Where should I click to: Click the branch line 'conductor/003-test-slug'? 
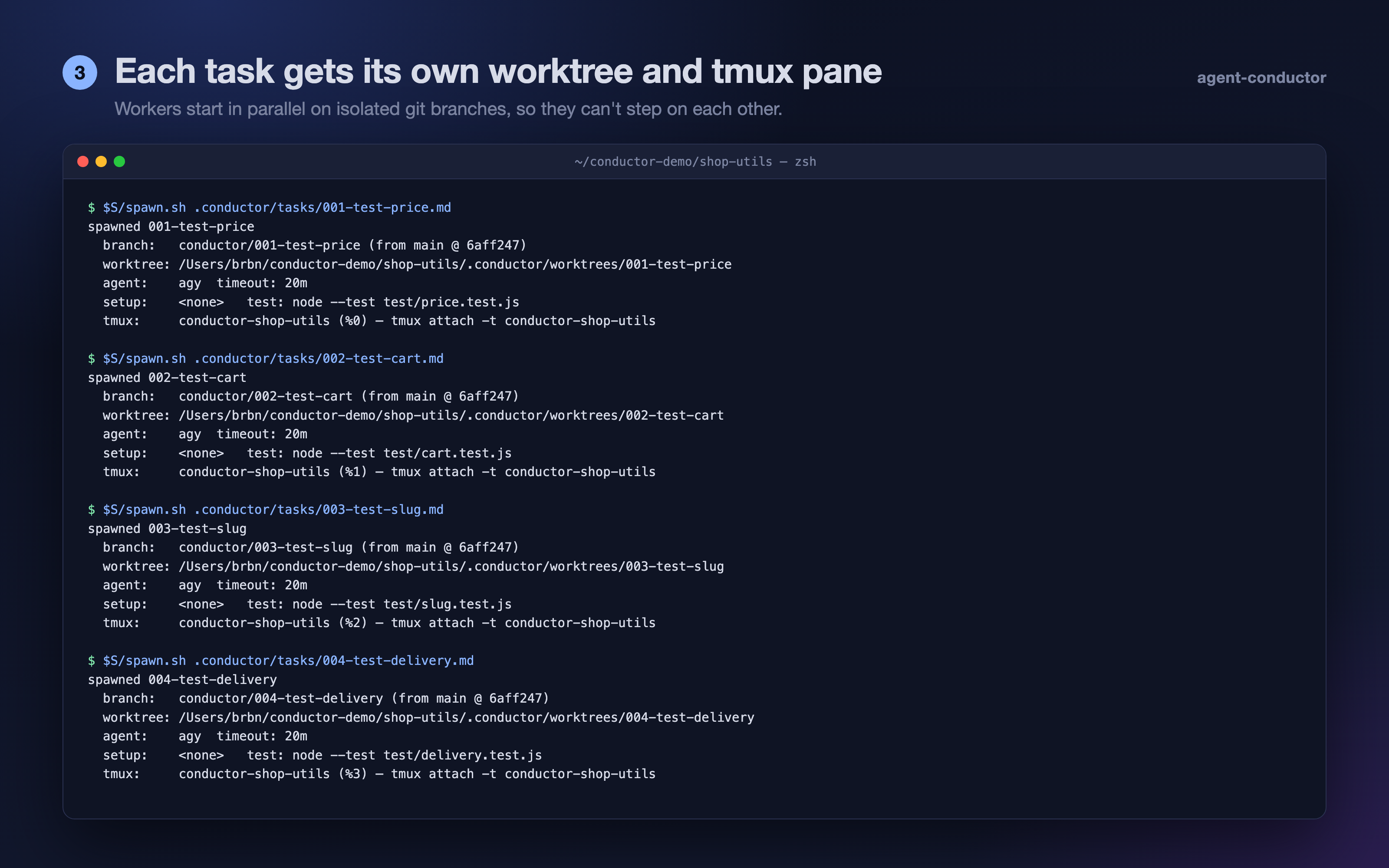311,548
